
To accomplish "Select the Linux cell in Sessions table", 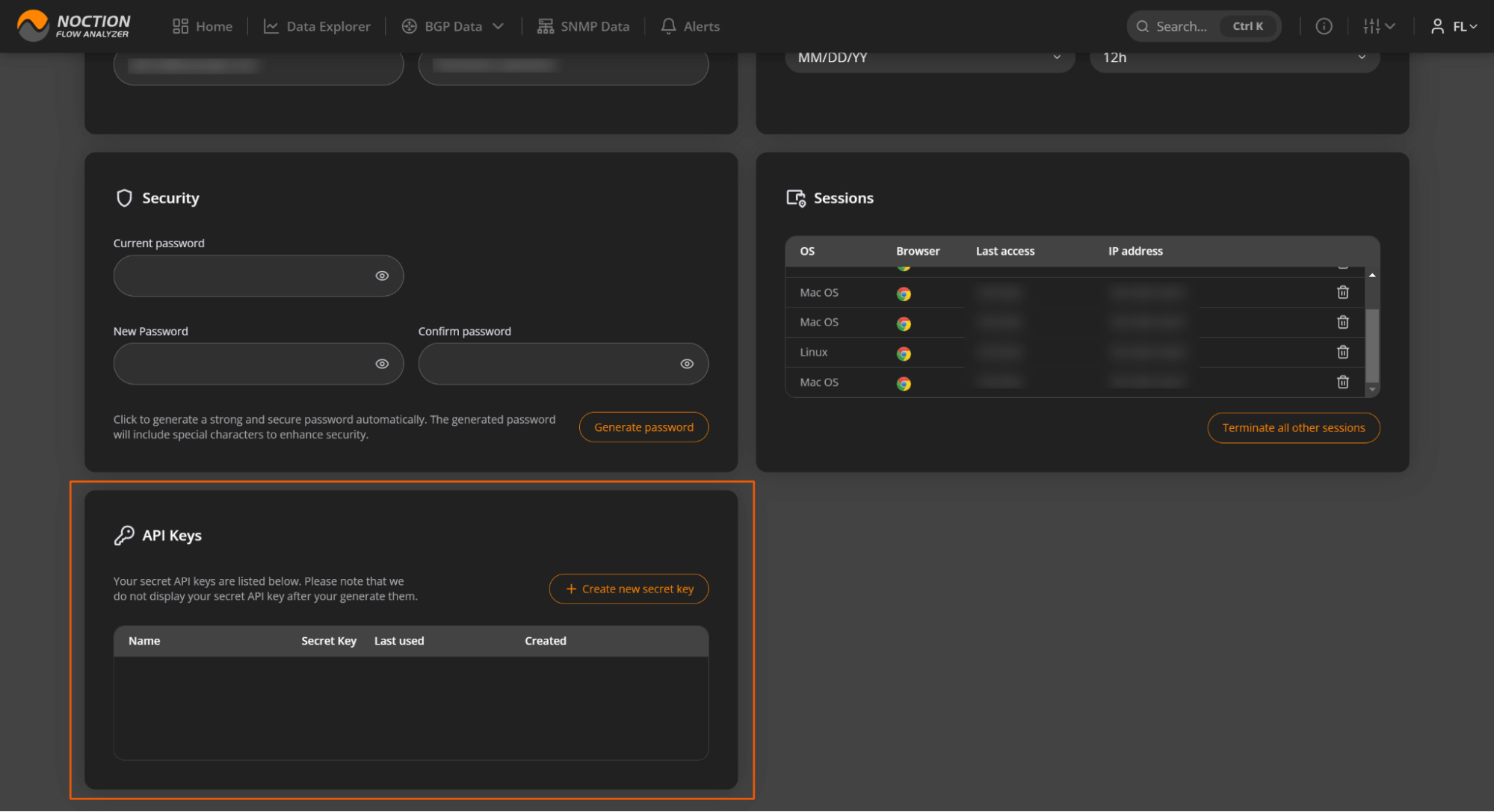I will point(814,352).
